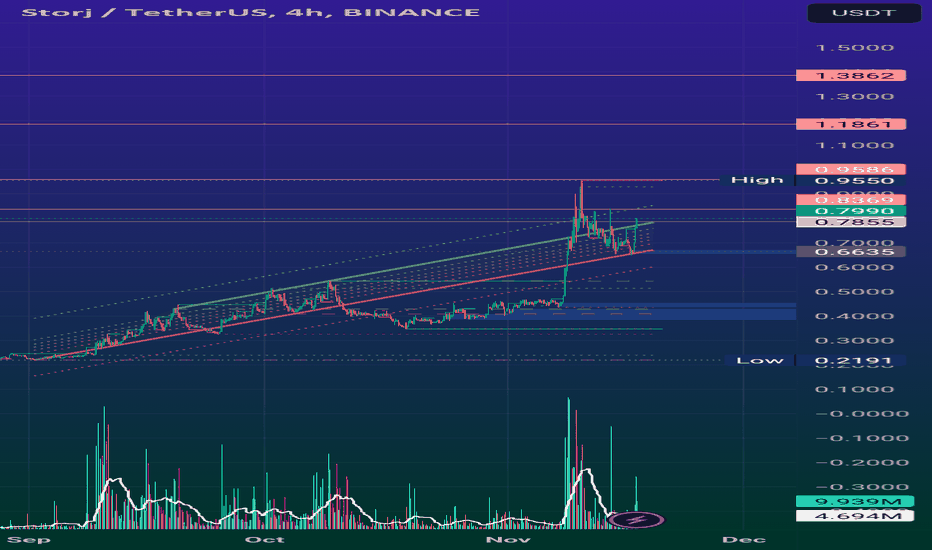Screen dimensions: 932x550
Task: Click the 1.5000 axis tick
Action: (x=855, y=48)
